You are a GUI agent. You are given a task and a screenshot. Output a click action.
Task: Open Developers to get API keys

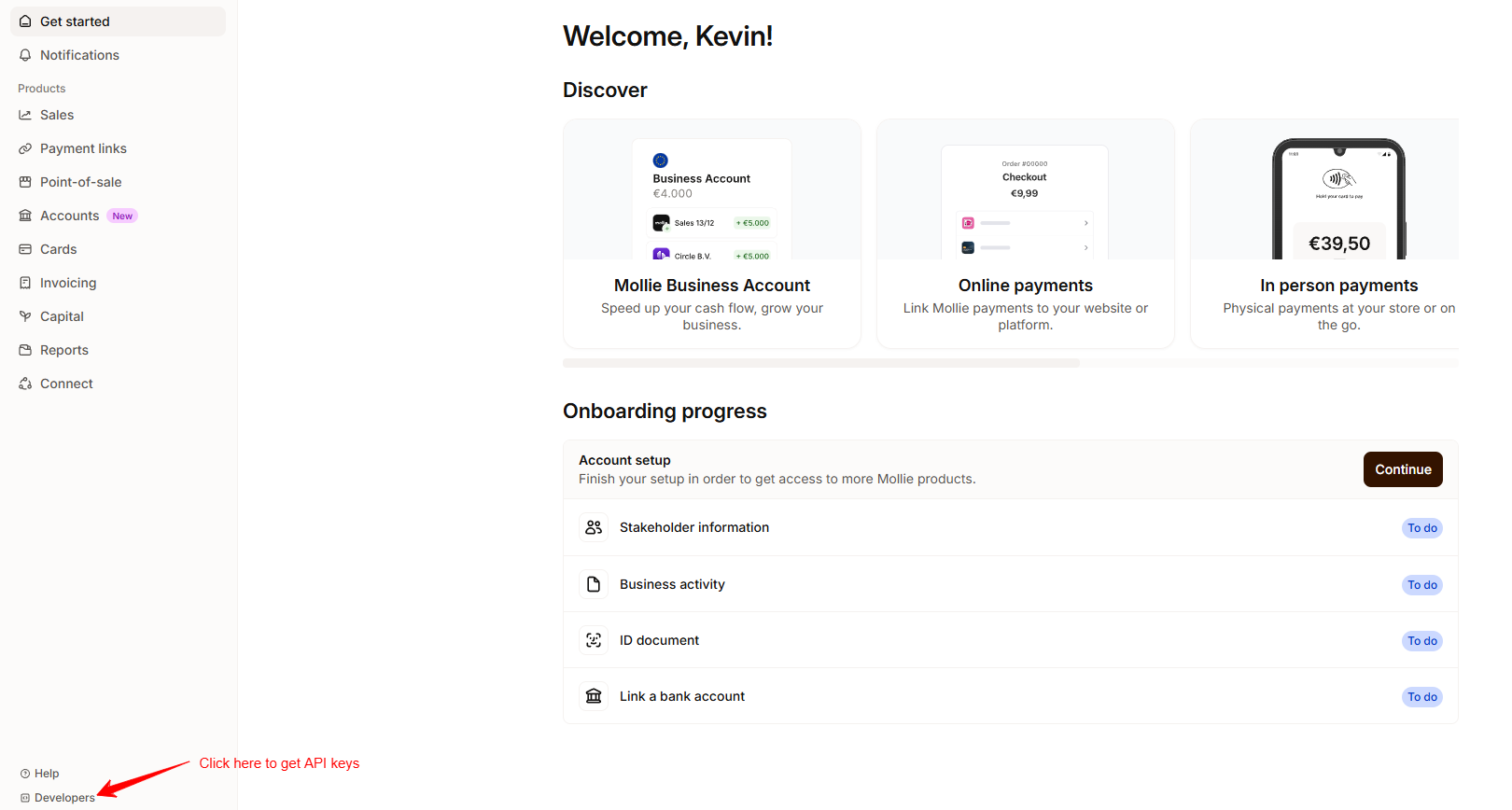coord(63,798)
